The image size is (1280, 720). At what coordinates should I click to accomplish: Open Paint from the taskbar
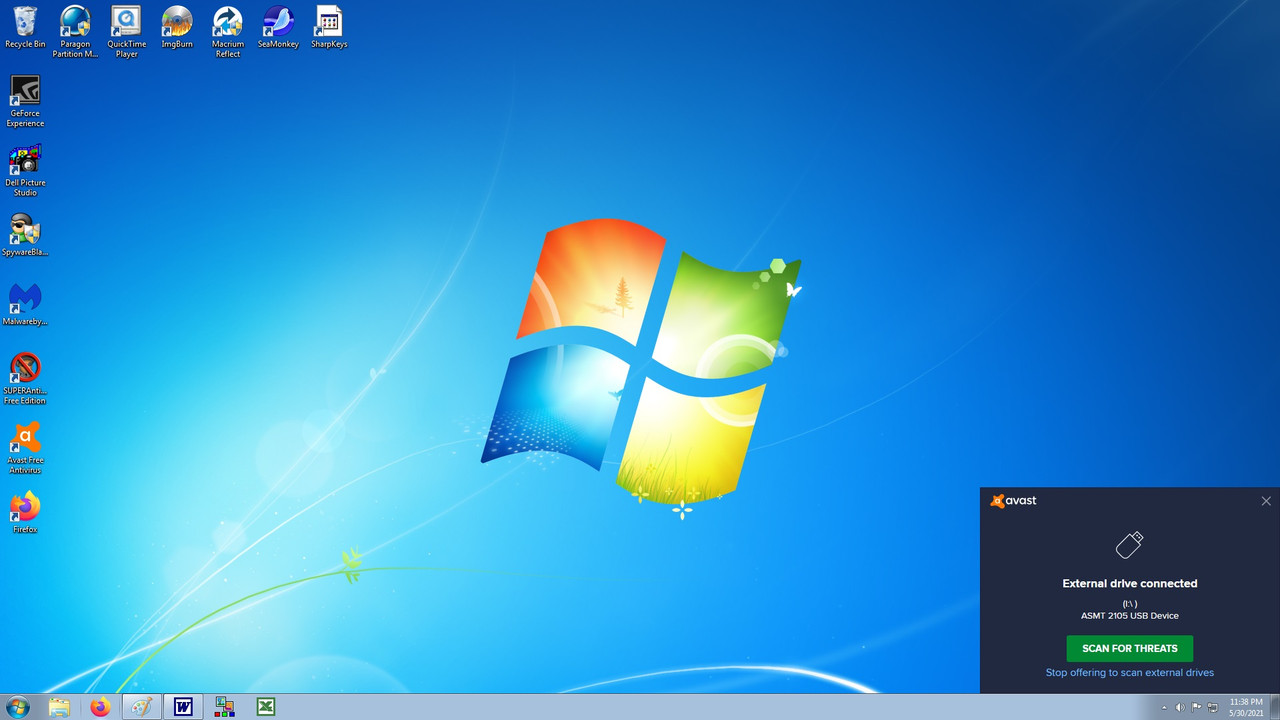pos(141,707)
